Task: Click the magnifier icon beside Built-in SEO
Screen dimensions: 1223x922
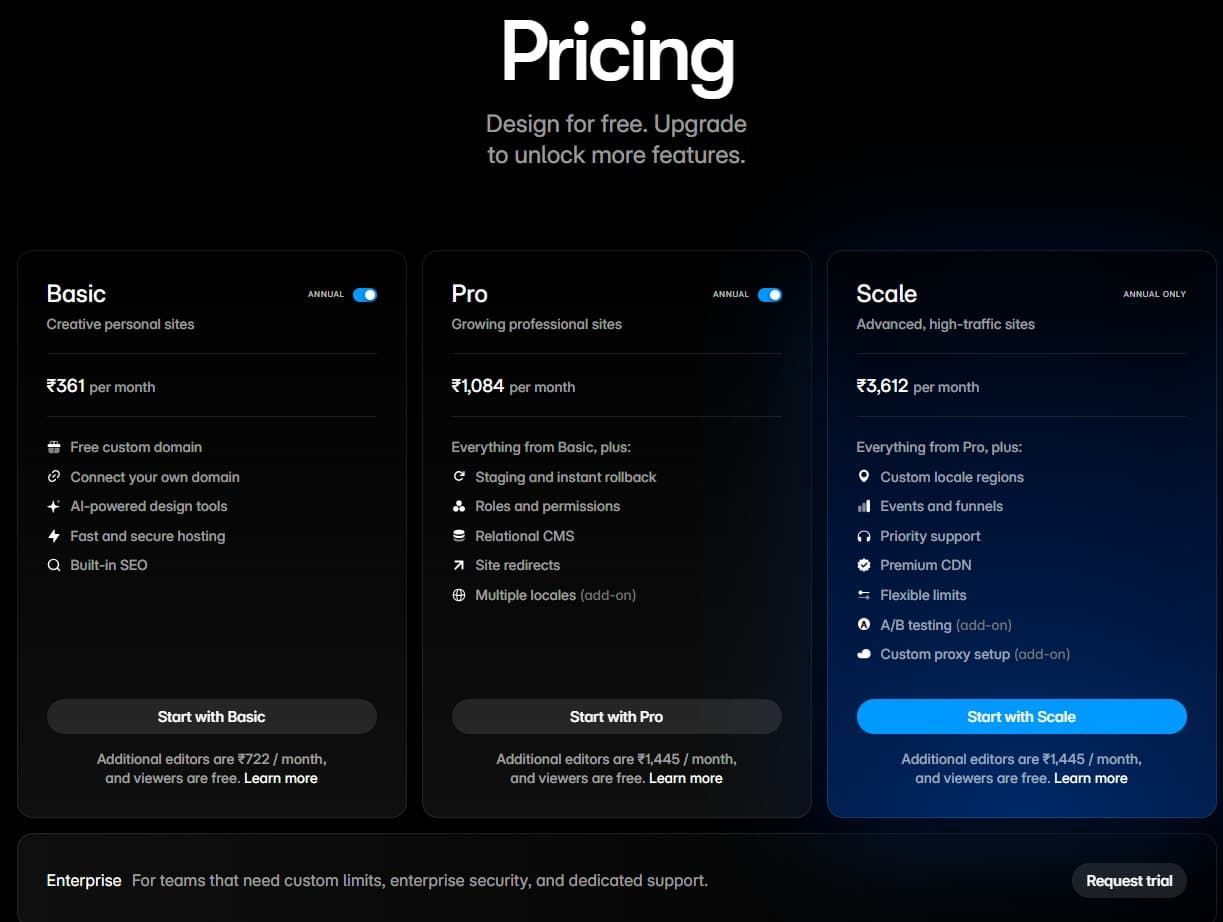Action: [54, 565]
